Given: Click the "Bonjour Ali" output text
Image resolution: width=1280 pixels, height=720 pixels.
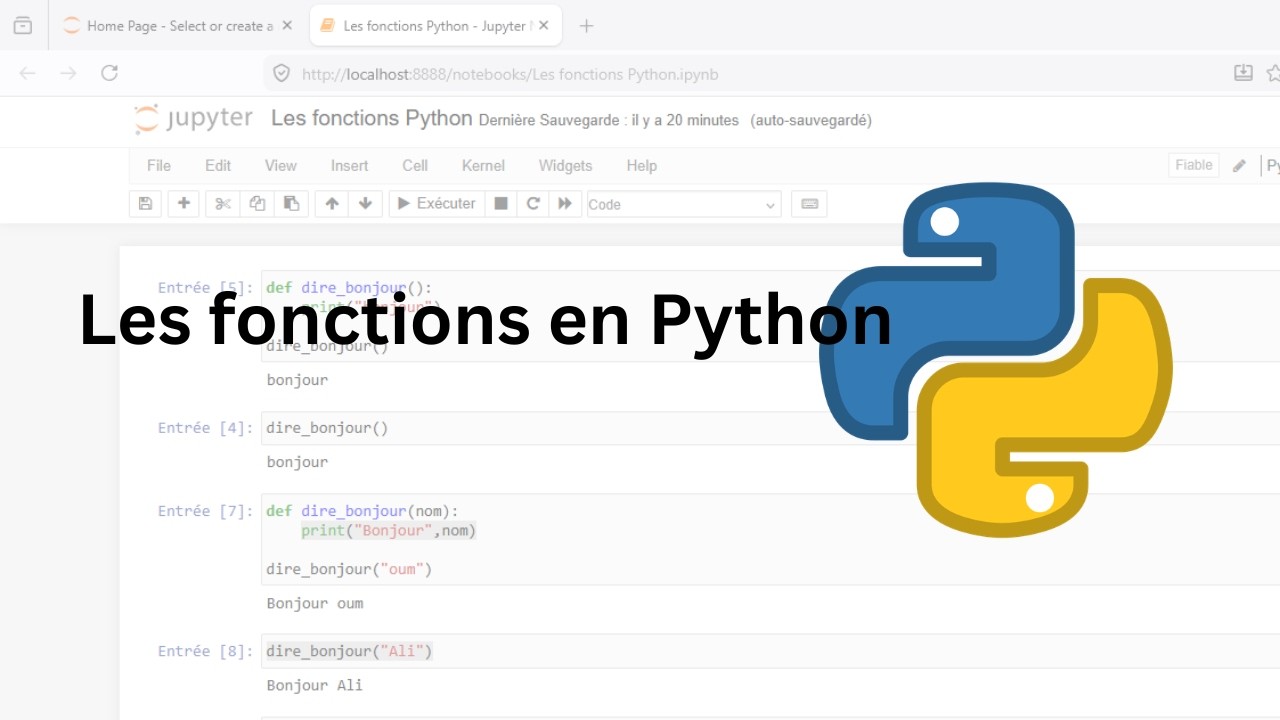Looking at the screenshot, I should 315,685.
